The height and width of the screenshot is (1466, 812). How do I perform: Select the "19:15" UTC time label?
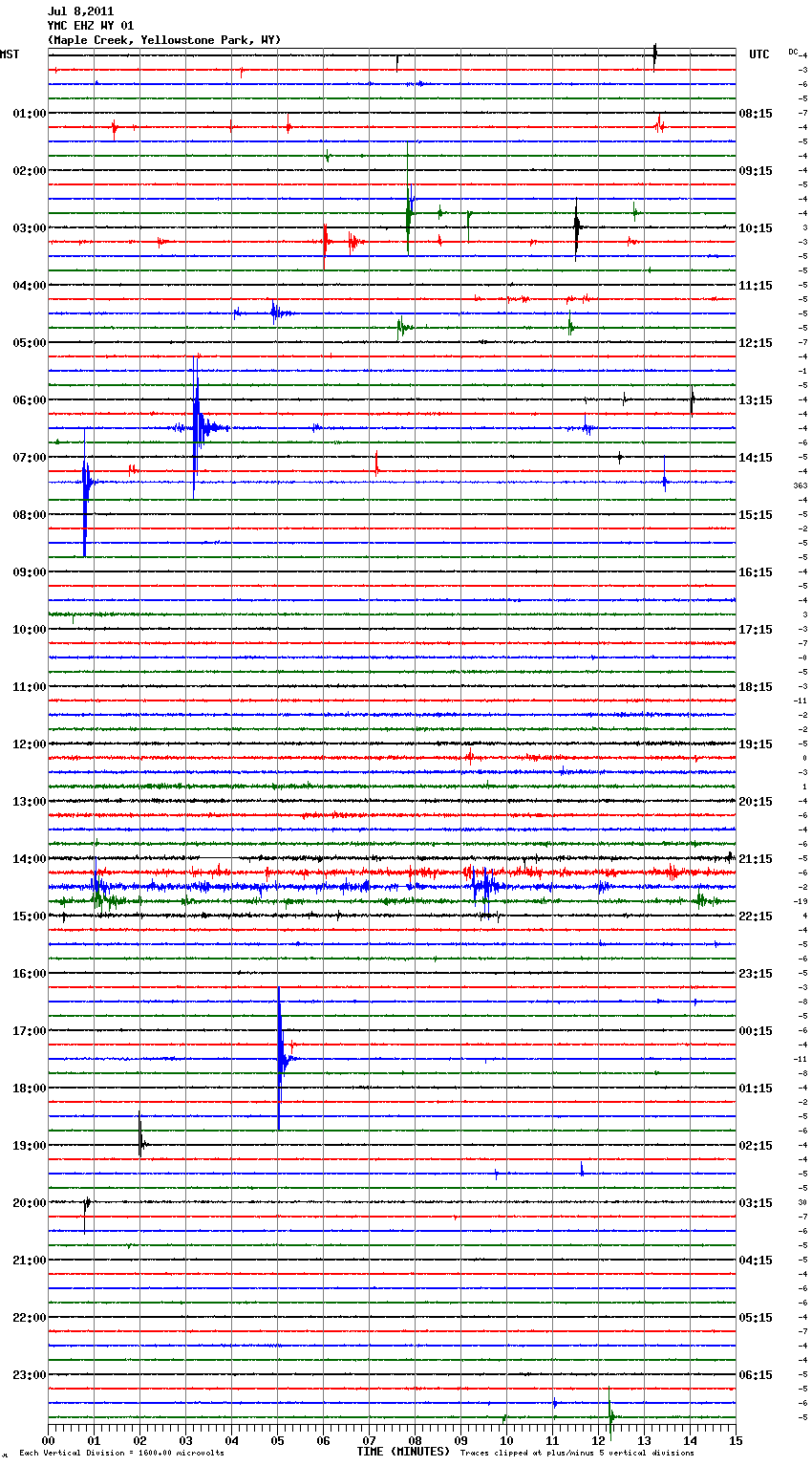[x=756, y=744]
